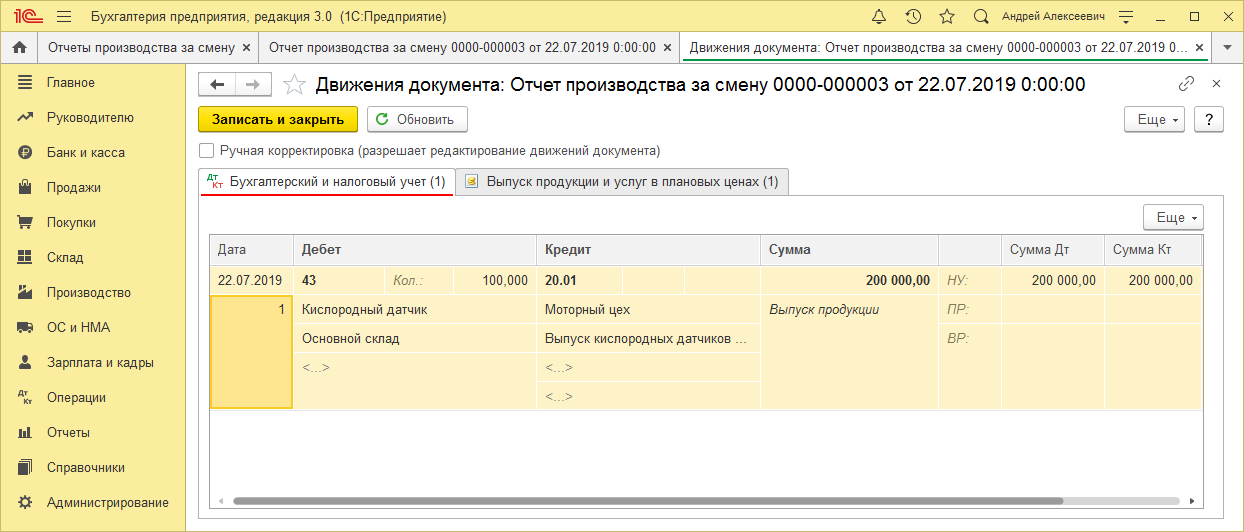Navigate forward with the right arrow
The image size is (1244, 532).
pyautogui.click(x=253, y=85)
